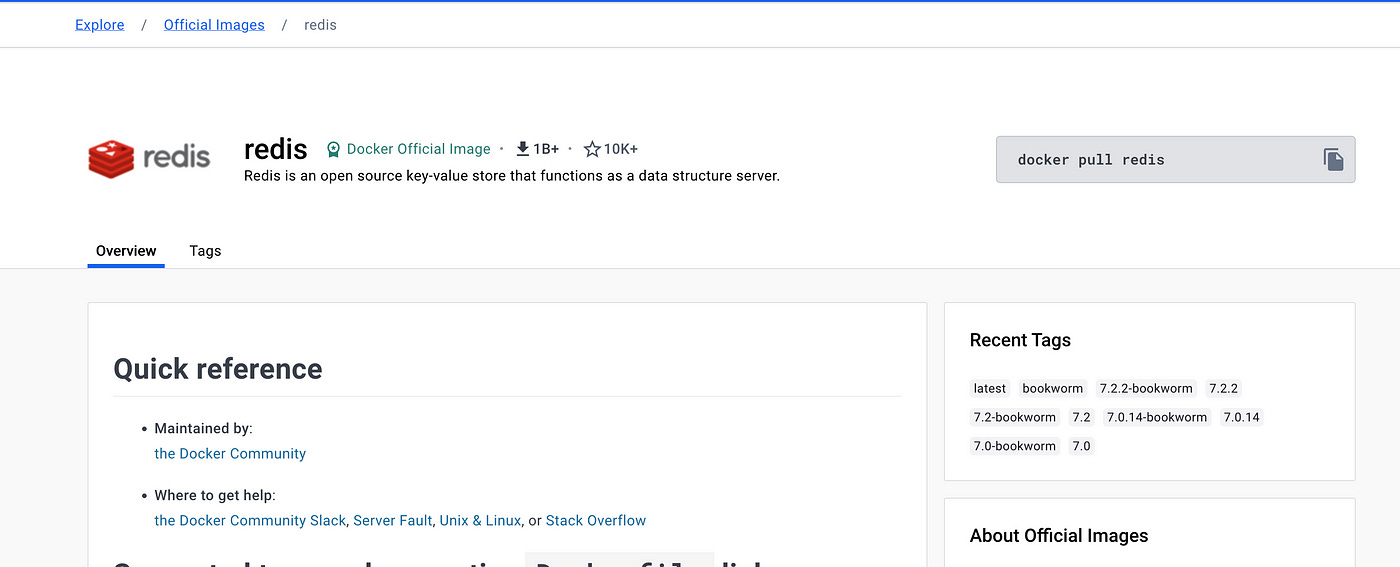This screenshot has height=567, width=1400.
Task: Open the Docker Community Slack link
Action: (x=250, y=520)
